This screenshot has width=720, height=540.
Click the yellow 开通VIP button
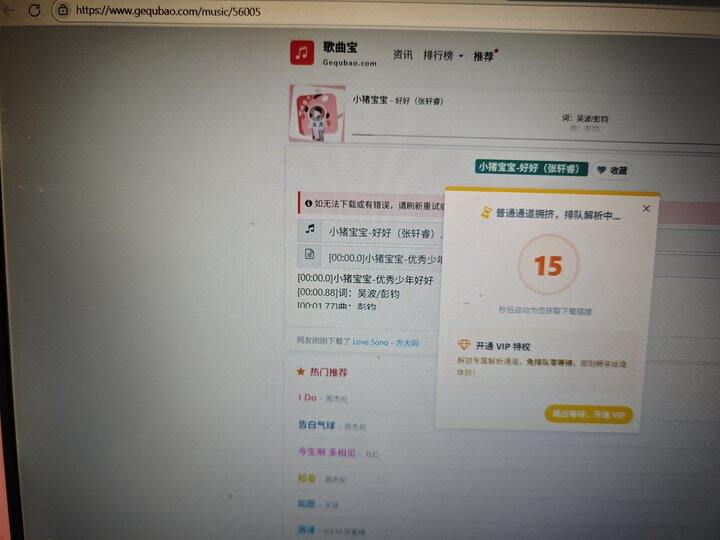[588, 414]
